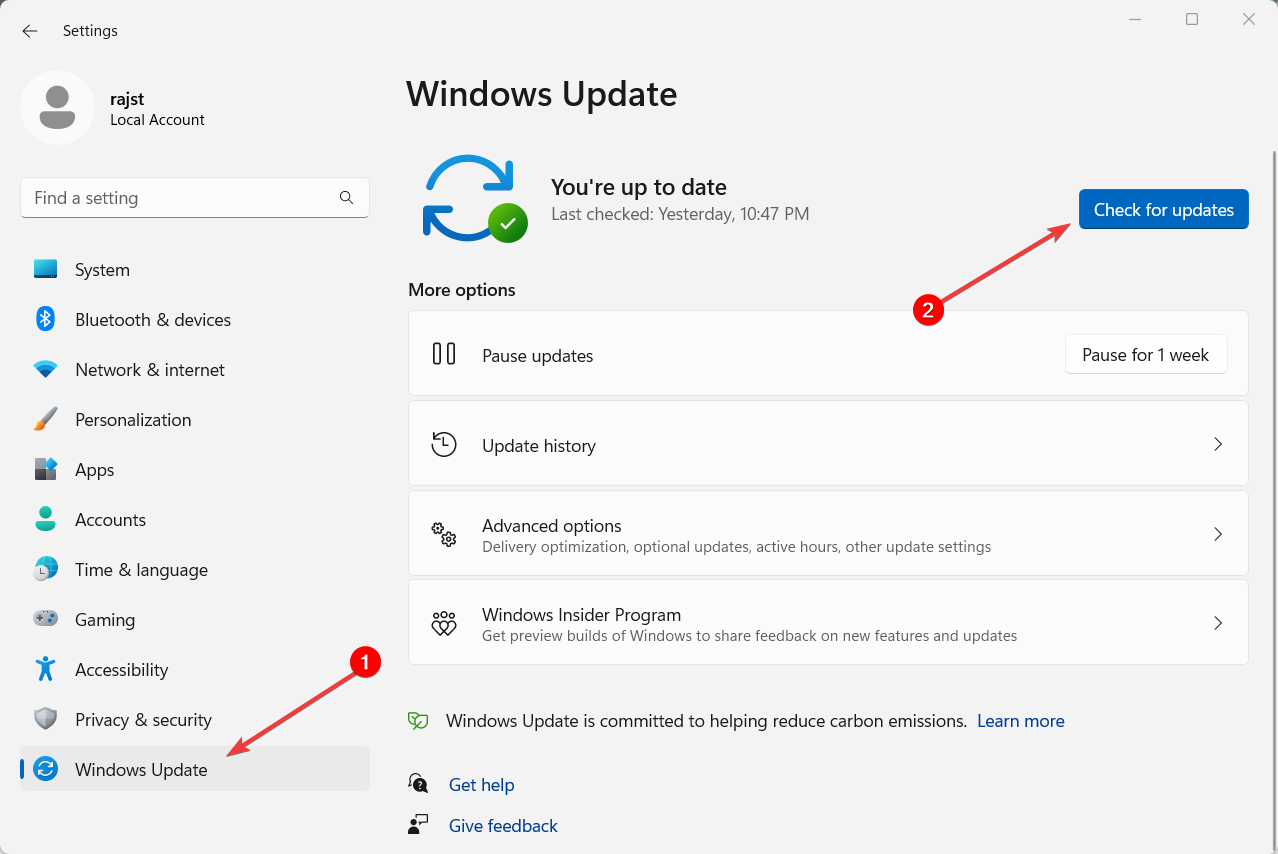Viewport: 1278px width, 854px height.
Task: Open the Get help link
Action: tap(482, 785)
